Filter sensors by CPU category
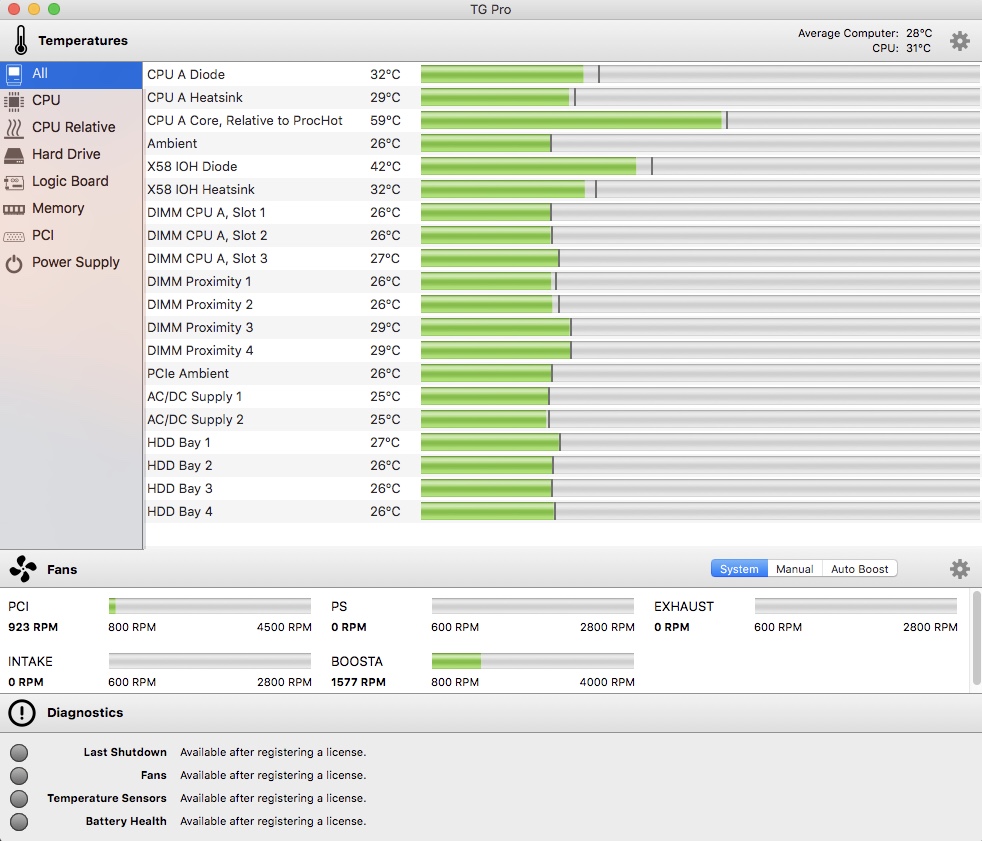Image resolution: width=982 pixels, height=841 pixels. coord(71,100)
